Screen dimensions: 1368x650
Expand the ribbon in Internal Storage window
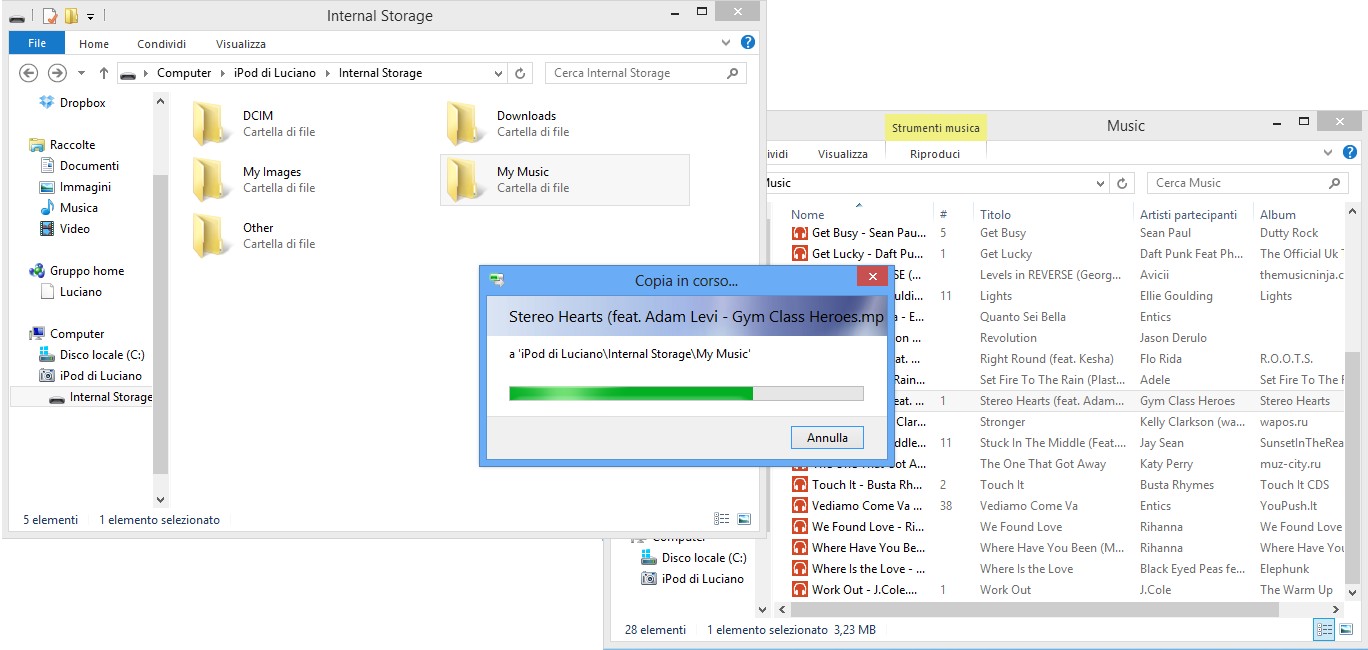pyautogui.click(x=726, y=43)
